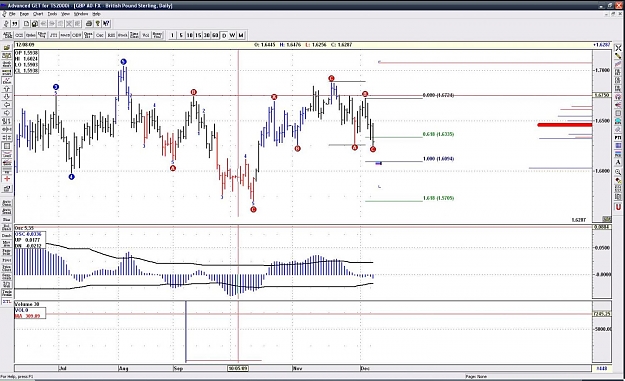625x381 pixels.
Task: Open the Window menu
Action: click(81, 14)
